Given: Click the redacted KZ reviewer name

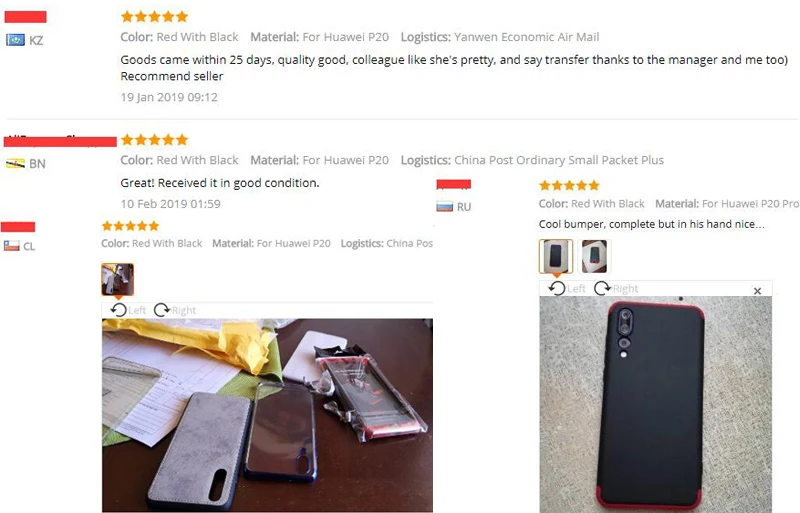Looking at the screenshot, I should tap(26, 17).
